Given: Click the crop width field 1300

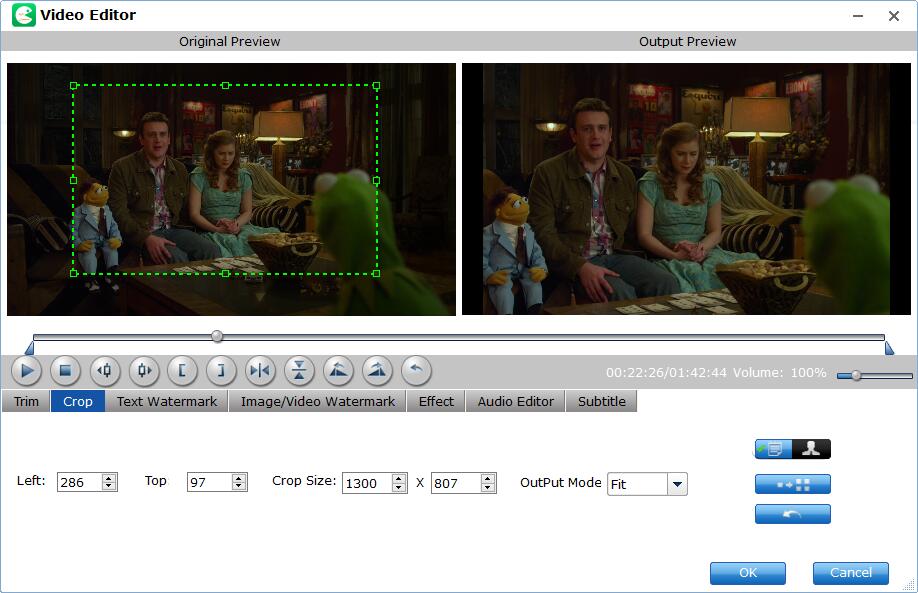Looking at the screenshot, I should [x=367, y=483].
